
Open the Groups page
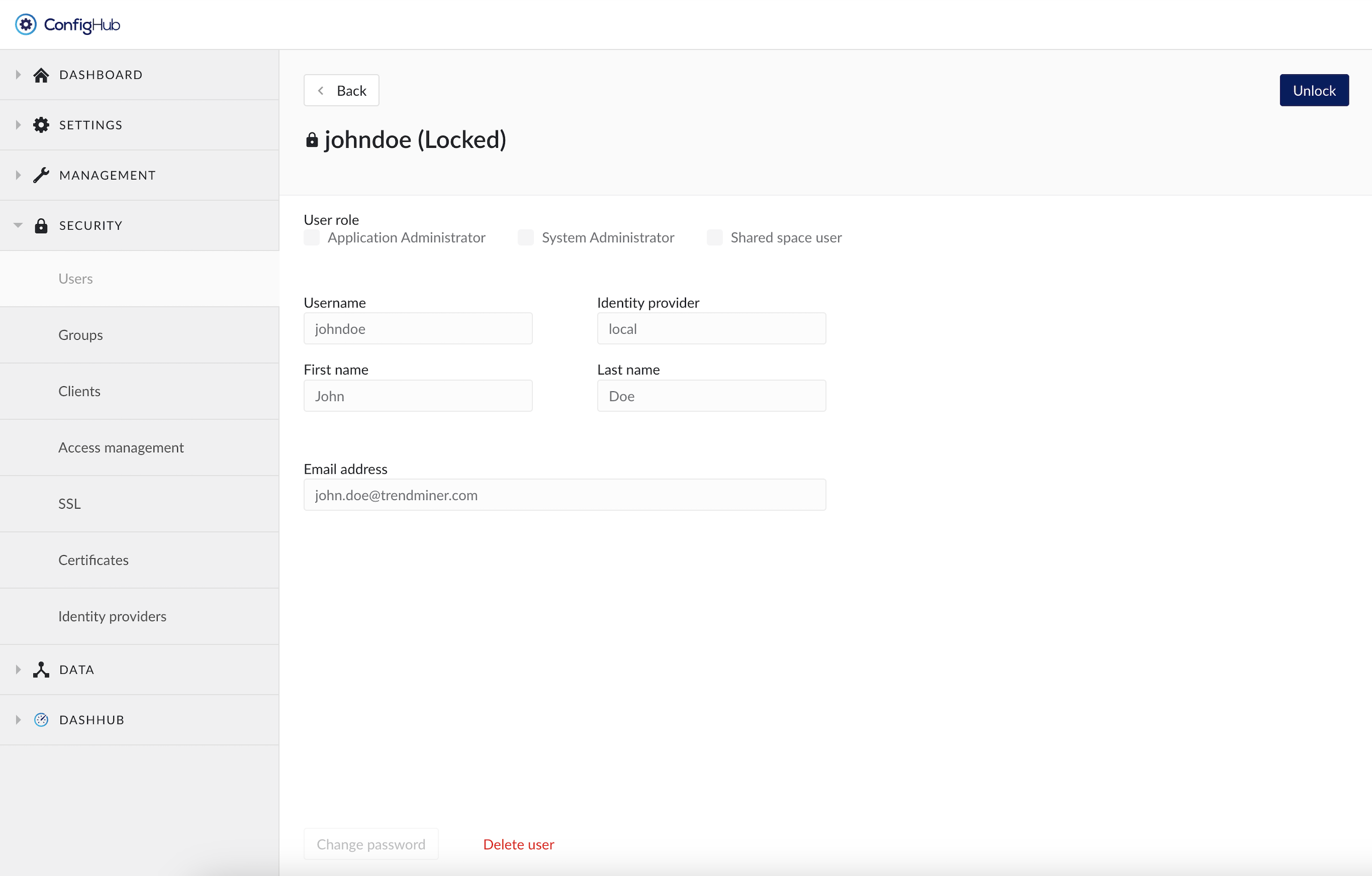(x=80, y=335)
